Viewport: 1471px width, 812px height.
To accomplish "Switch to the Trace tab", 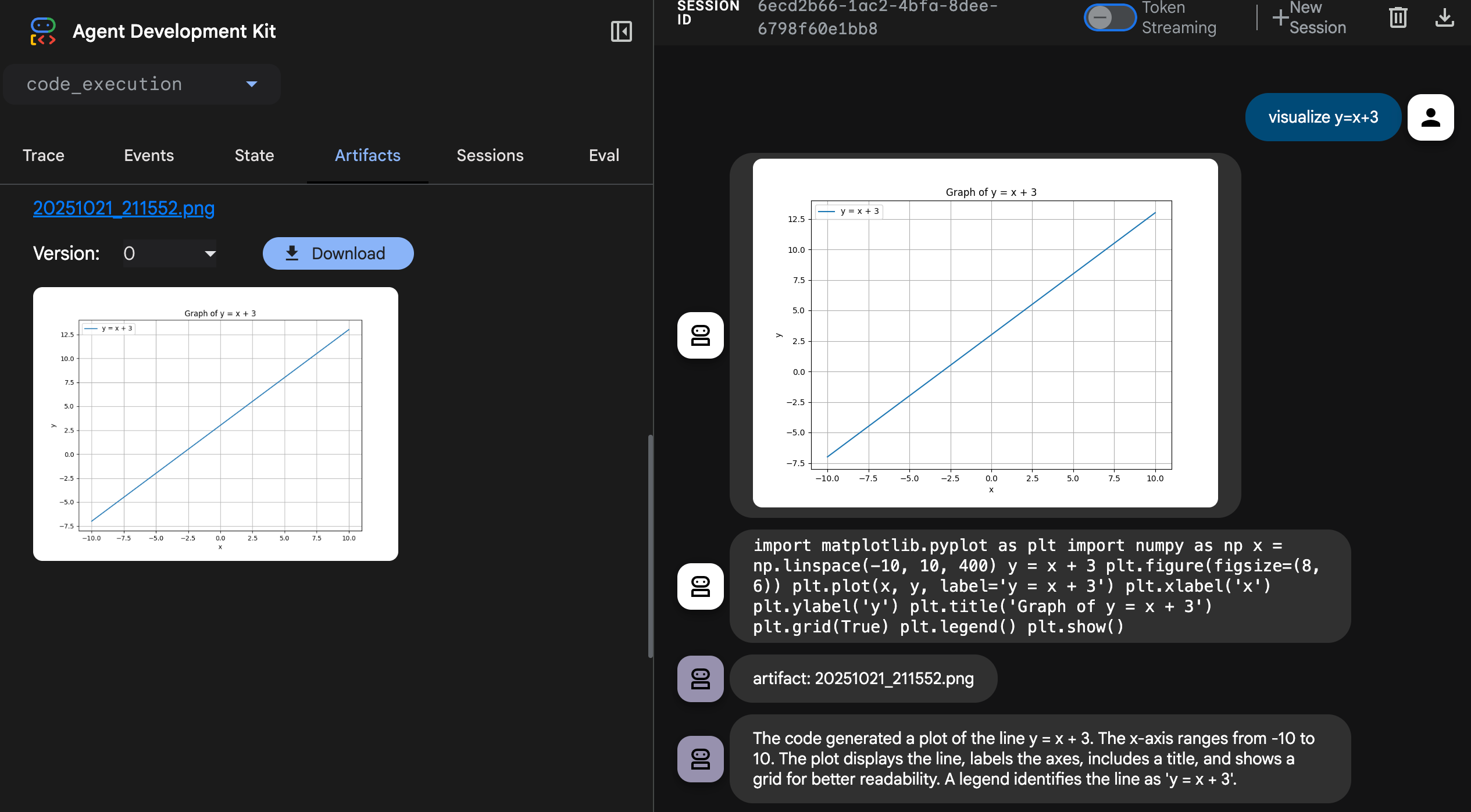I will [x=44, y=155].
